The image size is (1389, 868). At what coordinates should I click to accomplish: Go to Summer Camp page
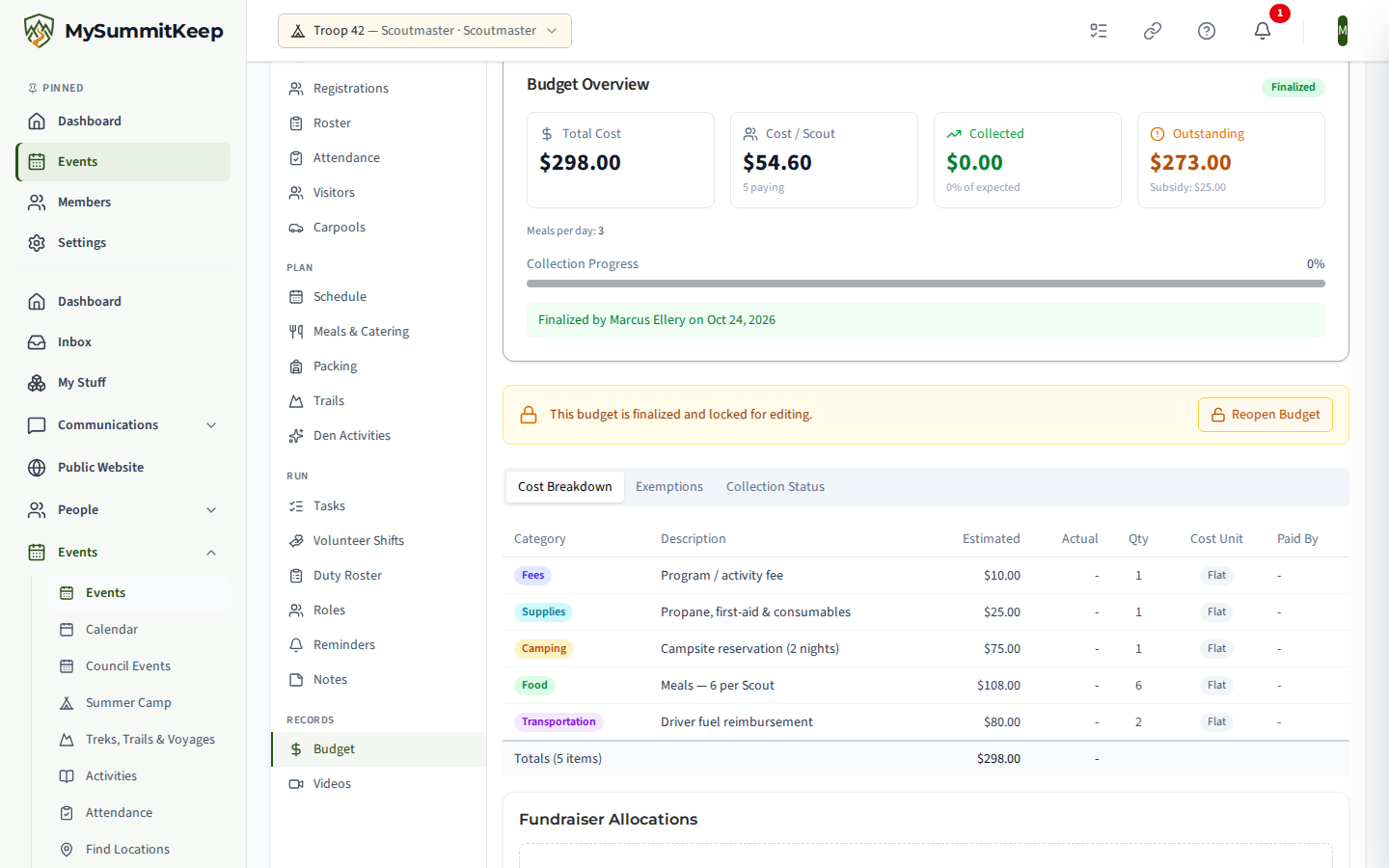139,703
